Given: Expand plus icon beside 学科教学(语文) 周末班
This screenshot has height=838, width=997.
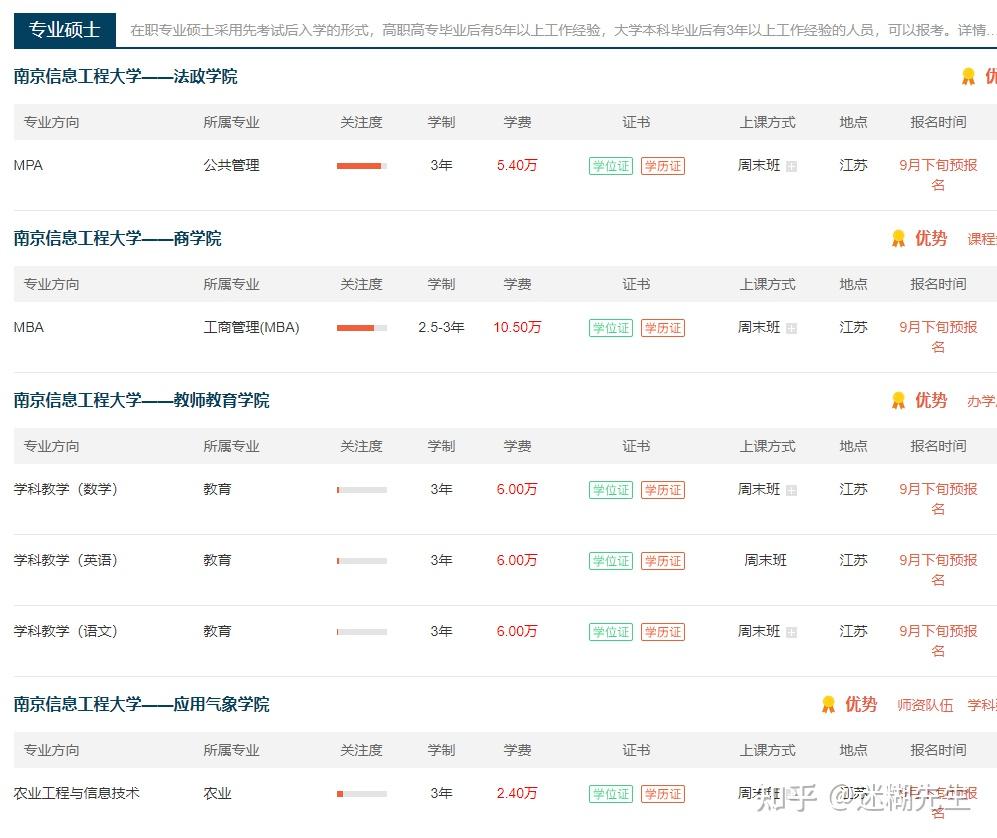Looking at the screenshot, I should [x=792, y=633].
